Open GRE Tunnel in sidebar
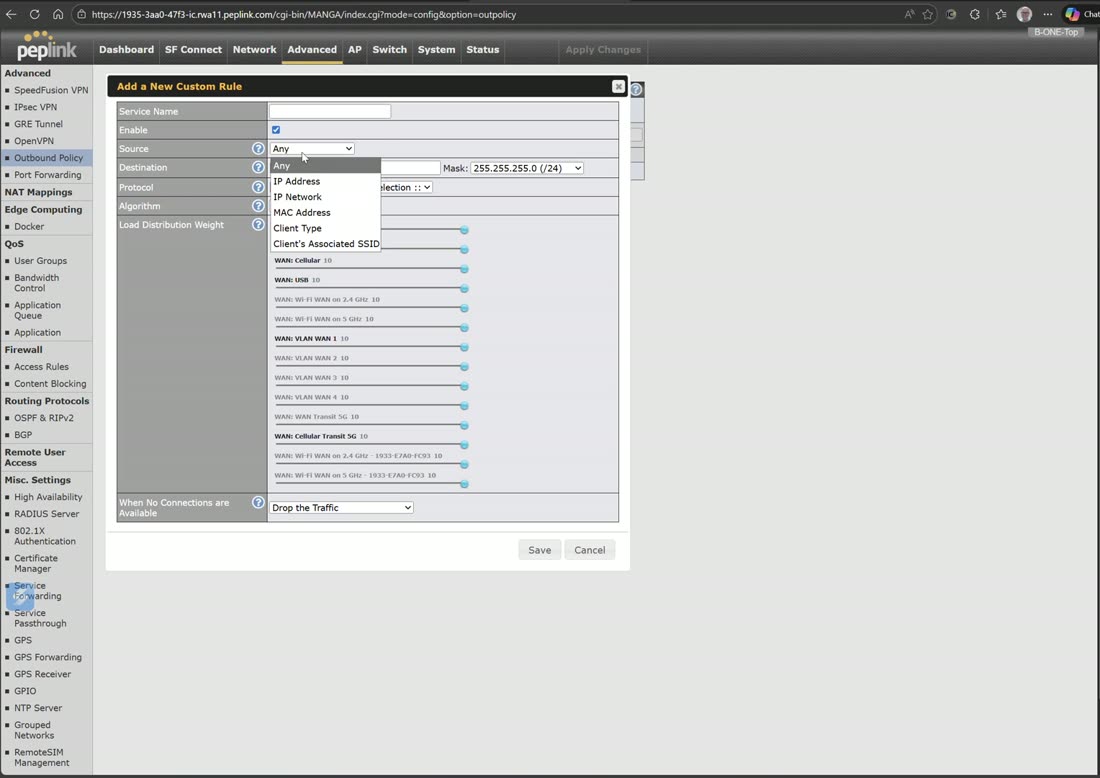Image resolution: width=1100 pixels, height=778 pixels. (x=39, y=124)
